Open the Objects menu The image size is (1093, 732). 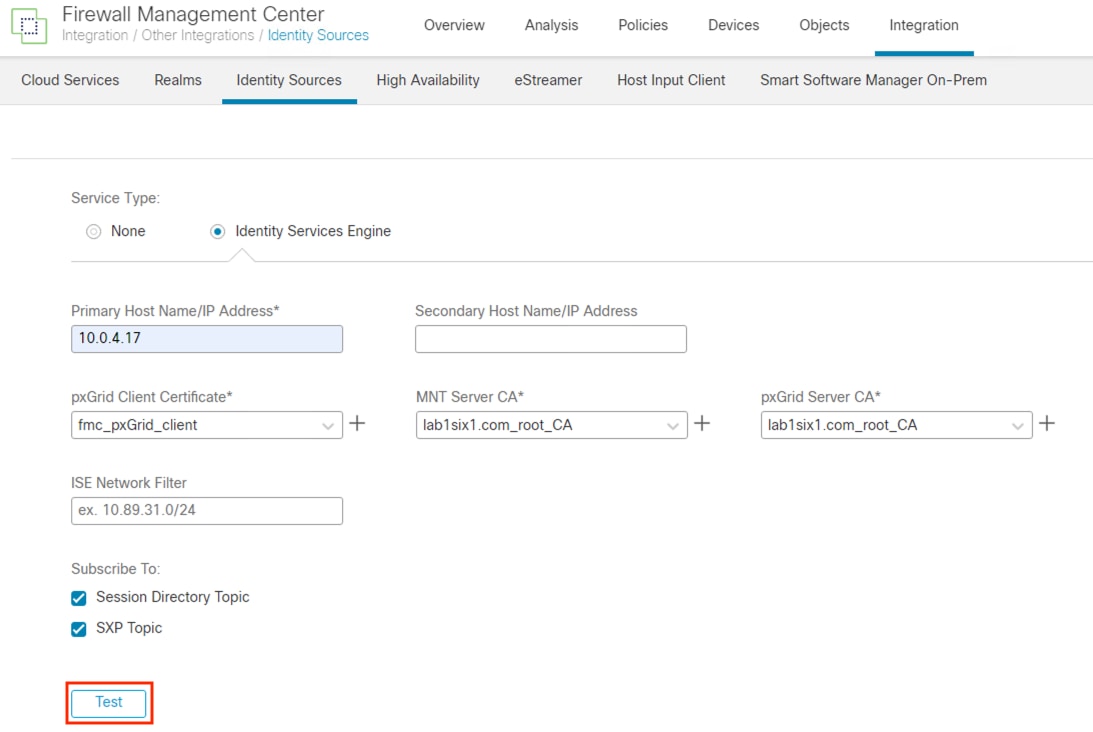click(824, 25)
